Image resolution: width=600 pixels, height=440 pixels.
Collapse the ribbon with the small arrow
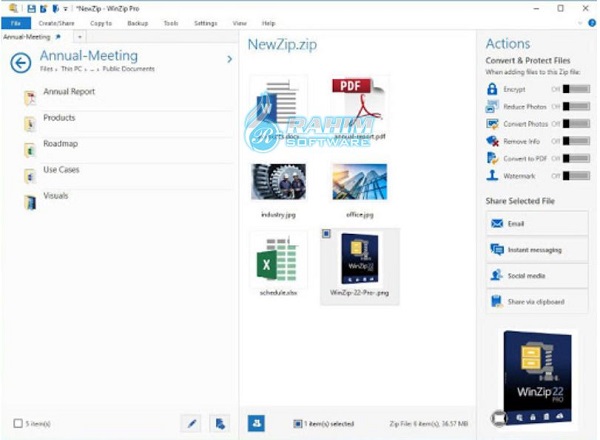580,23
